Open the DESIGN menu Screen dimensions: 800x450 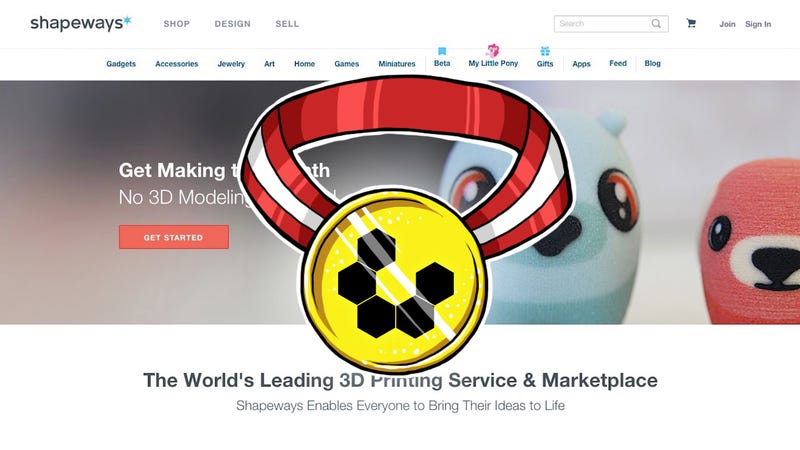coord(233,24)
